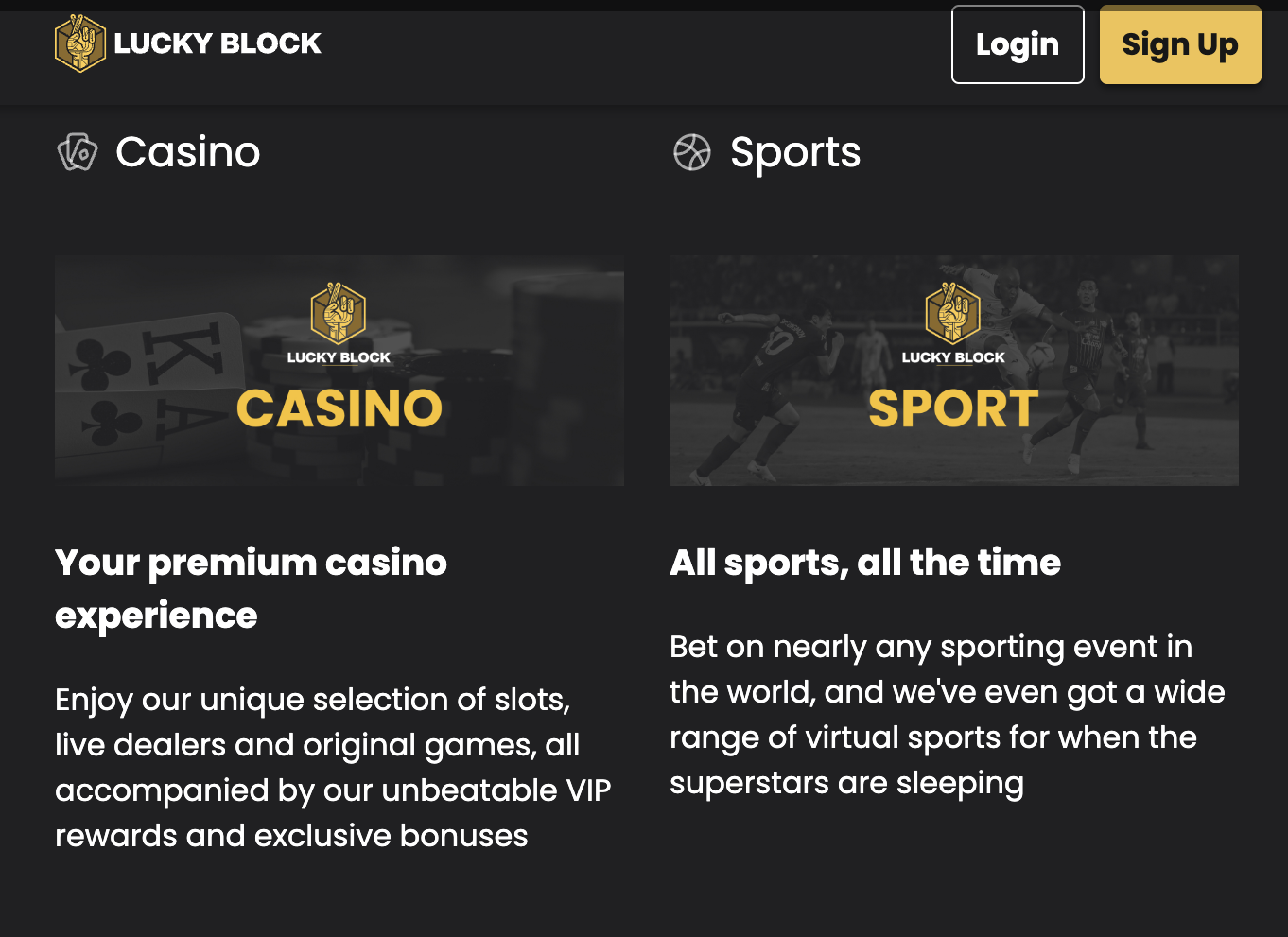Select the Sports section heading
1288x937 pixels.
(795, 152)
